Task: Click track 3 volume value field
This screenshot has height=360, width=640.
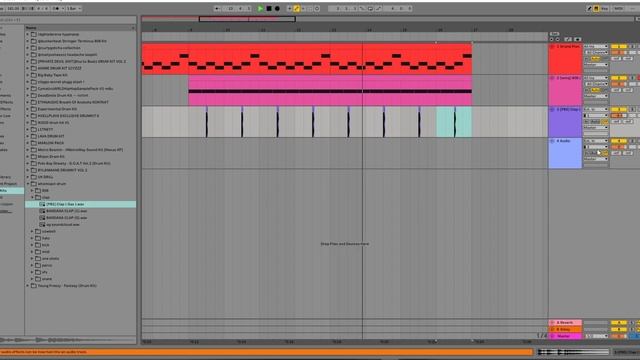Action: click(618, 116)
